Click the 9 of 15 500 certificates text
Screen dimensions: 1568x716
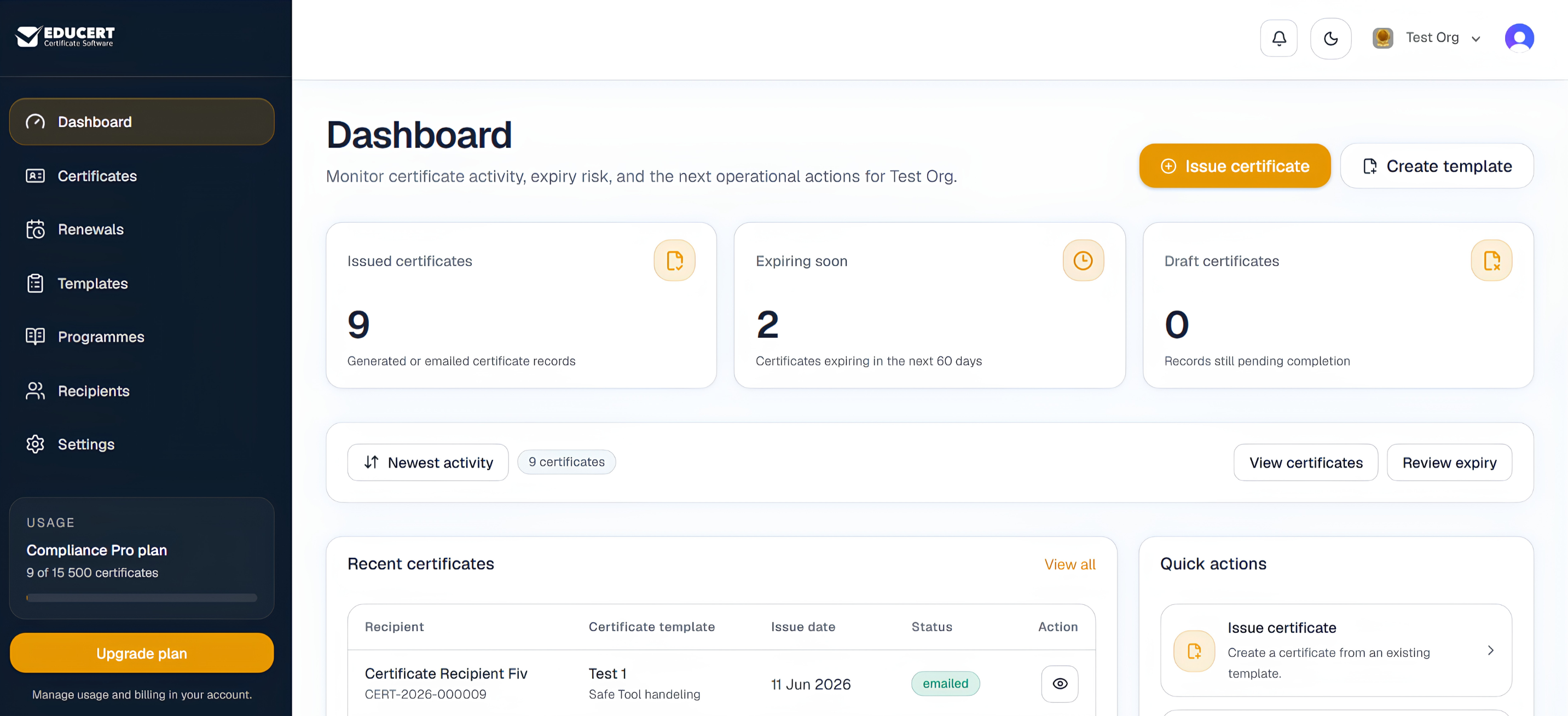tap(92, 573)
